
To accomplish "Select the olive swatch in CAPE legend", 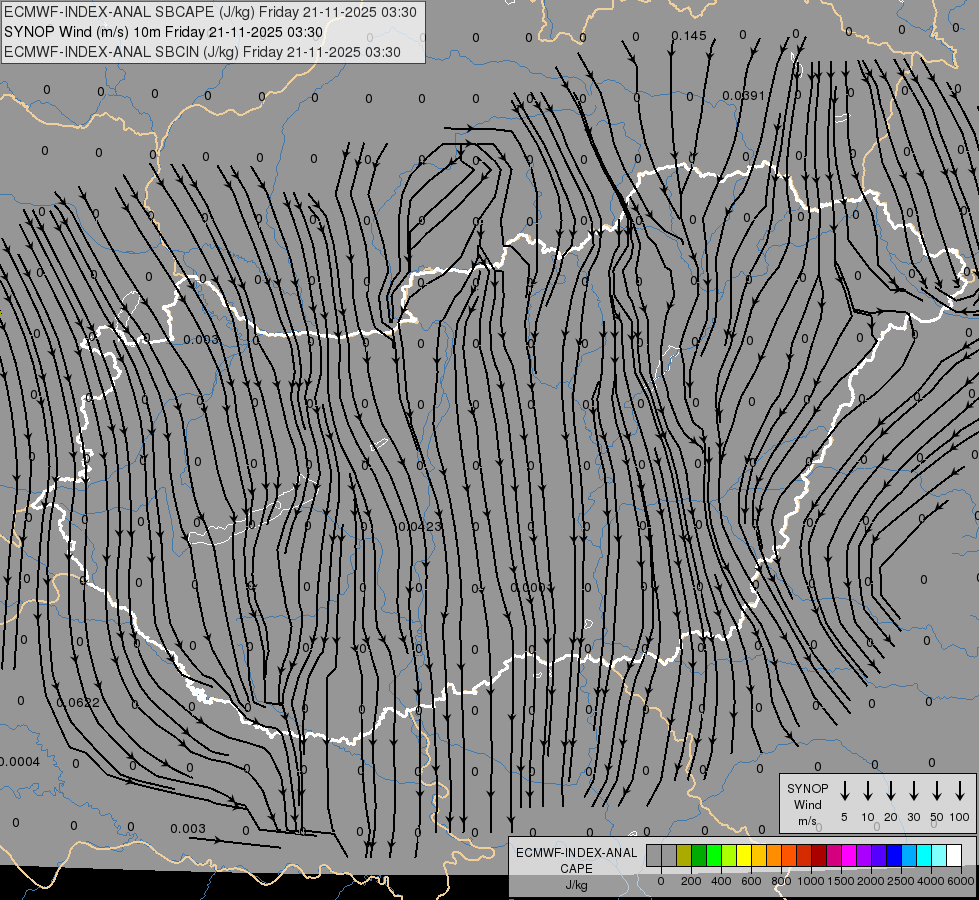I will point(684,855).
